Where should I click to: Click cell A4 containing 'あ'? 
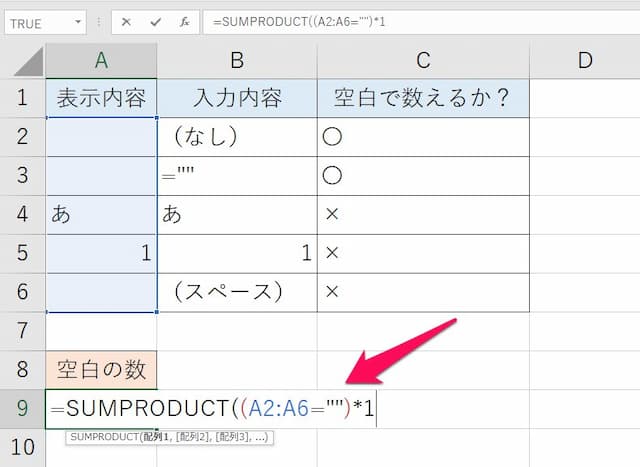click(x=101, y=214)
